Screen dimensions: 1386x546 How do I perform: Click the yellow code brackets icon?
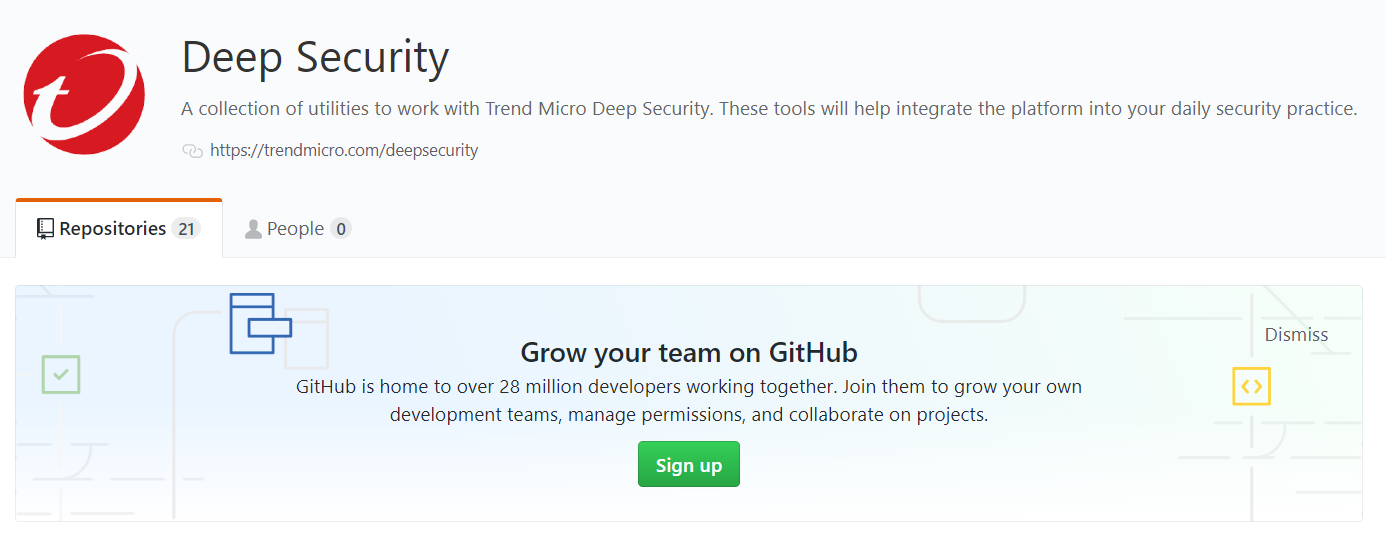click(x=1251, y=386)
